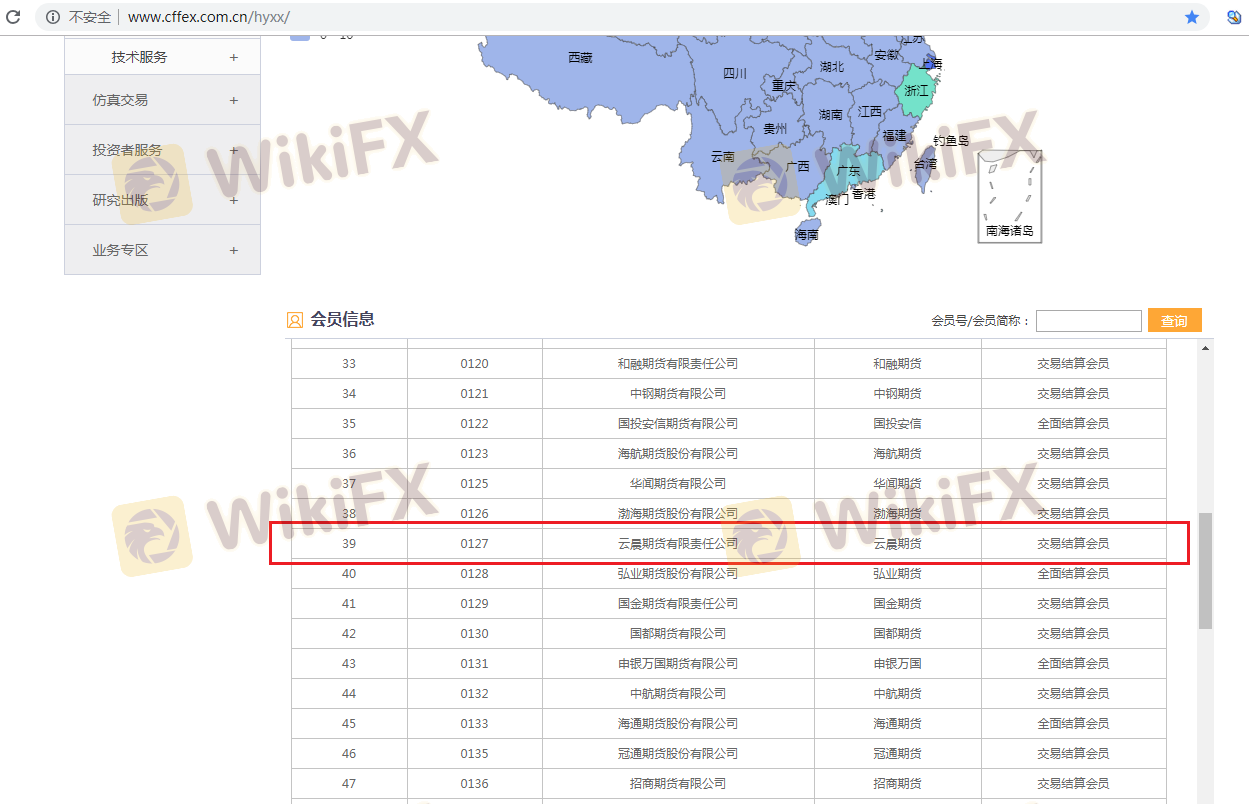Click the browser extension icon at top right

pos(1234,17)
